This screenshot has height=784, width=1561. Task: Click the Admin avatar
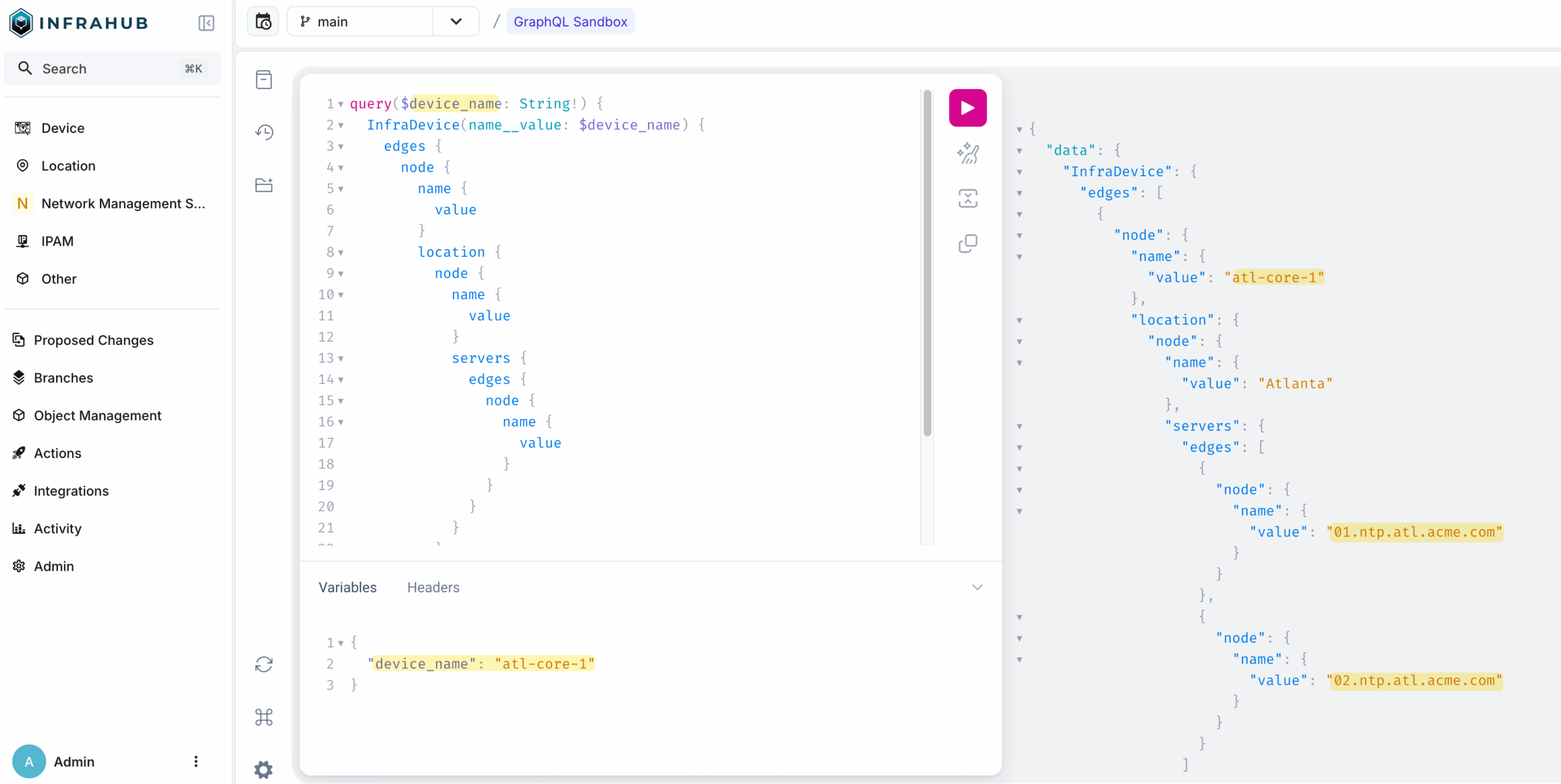(x=29, y=761)
